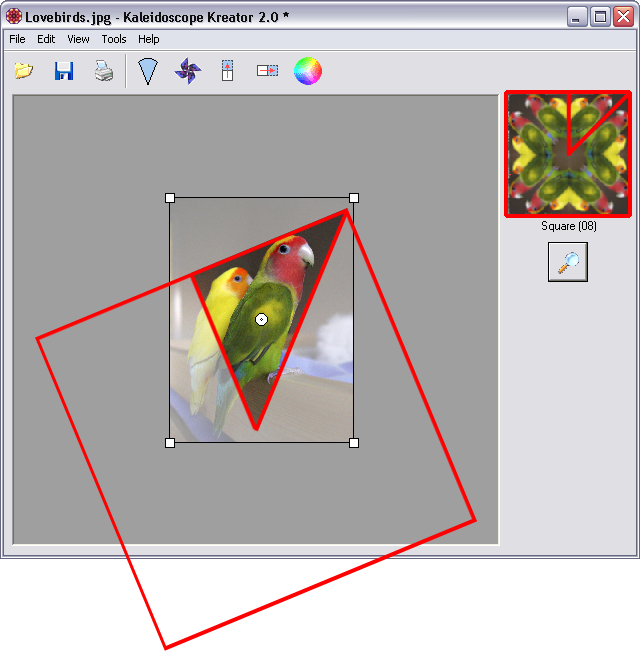Image resolution: width=640 pixels, height=652 pixels.
Task: Click the magnifying glass preview button
Action: tap(568, 262)
